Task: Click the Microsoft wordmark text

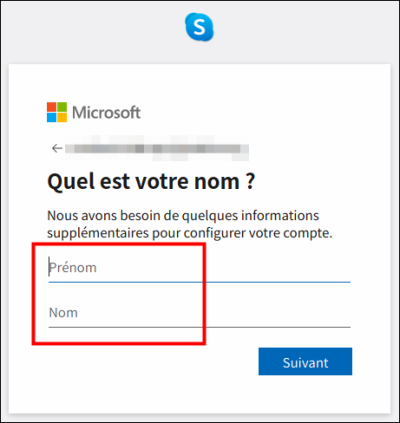Action: 106,113
